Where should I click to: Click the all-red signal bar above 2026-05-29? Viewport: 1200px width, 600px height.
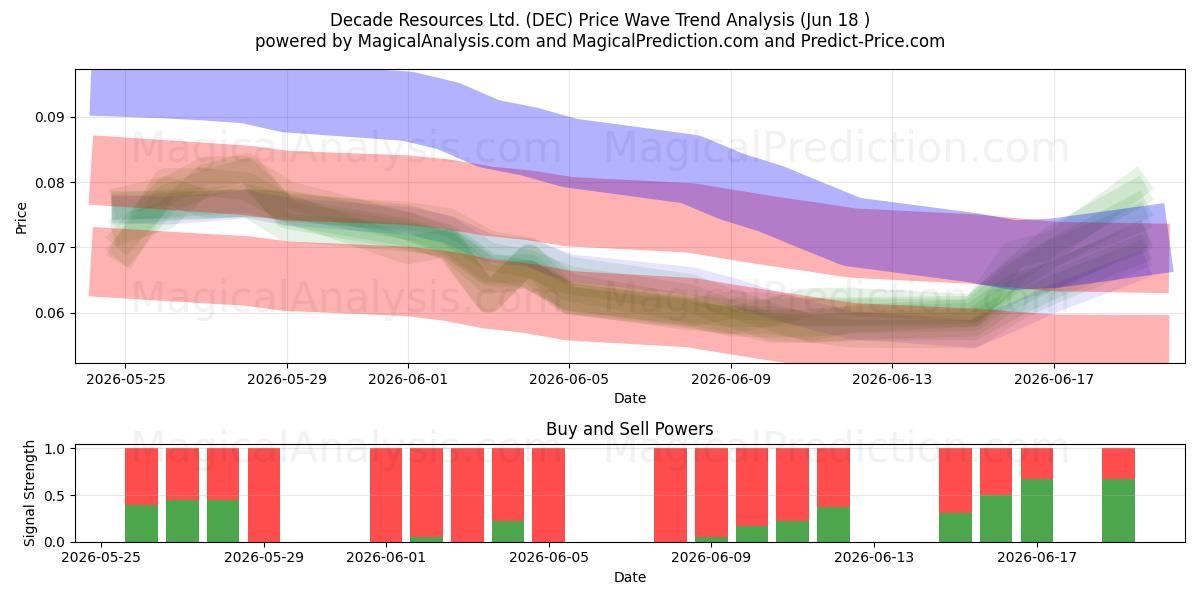tap(264, 495)
